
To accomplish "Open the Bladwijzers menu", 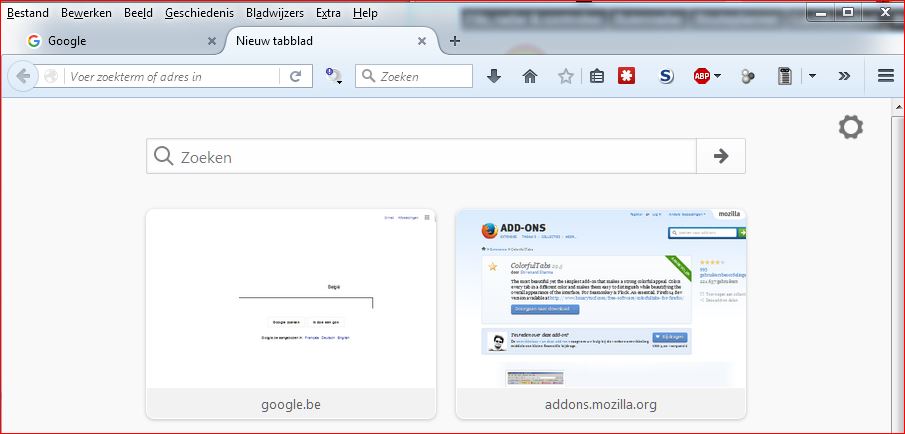I will (275, 13).
